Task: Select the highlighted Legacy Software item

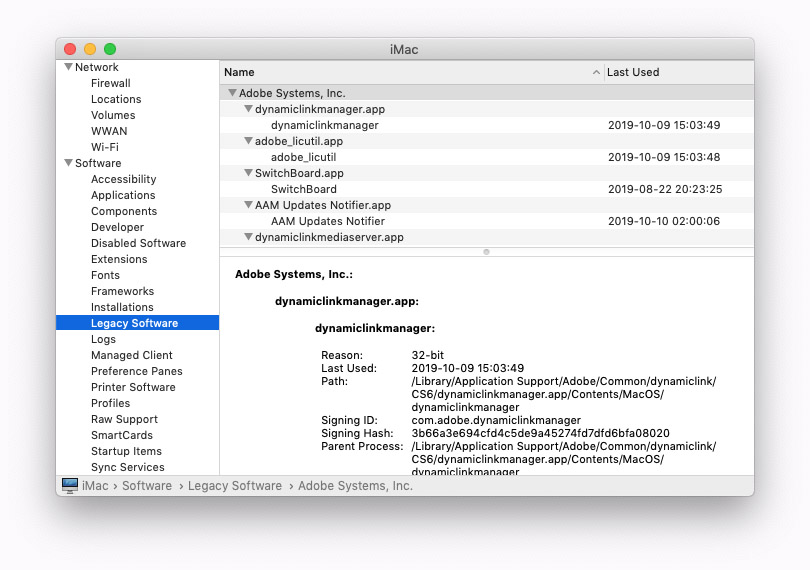Action: [x=137, y=323]
